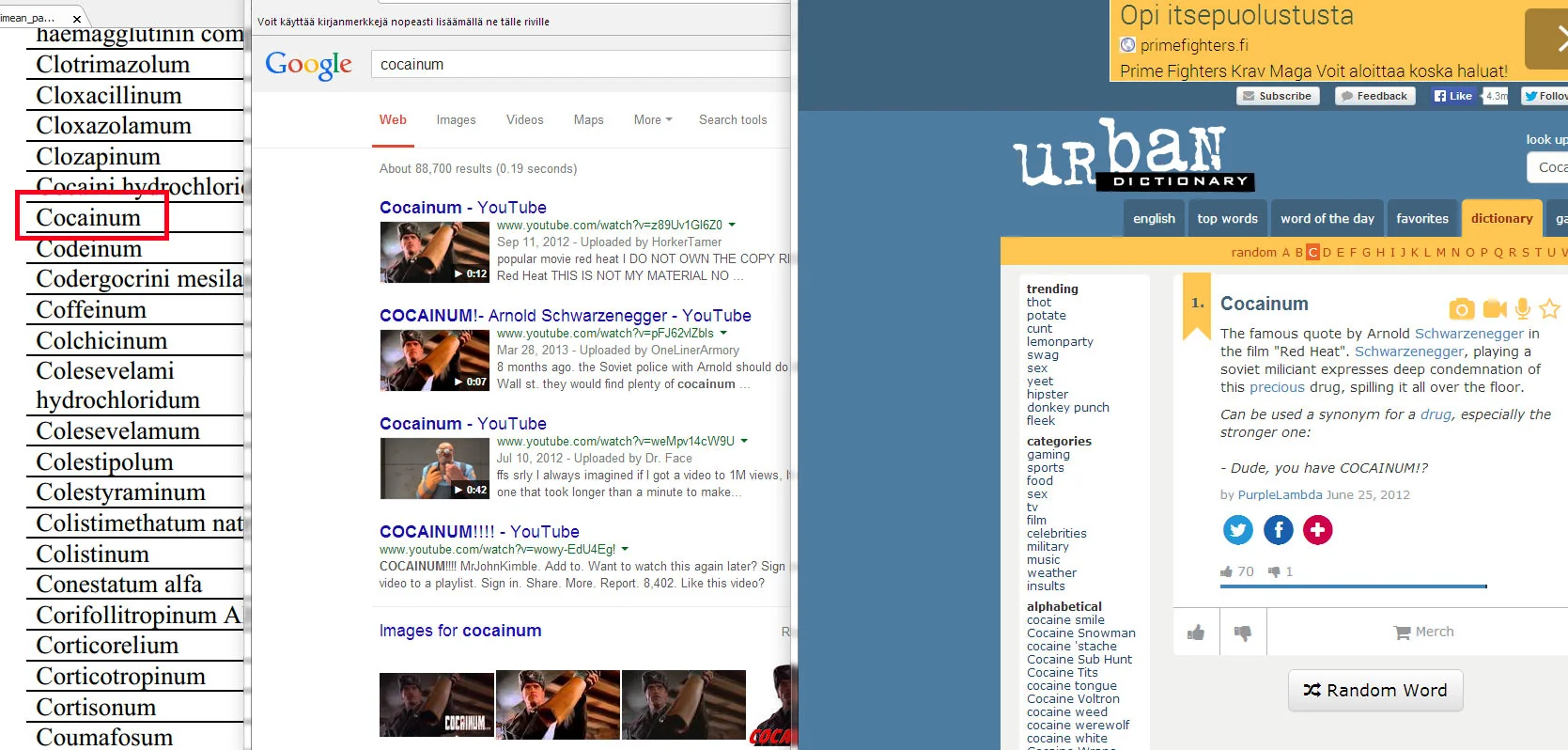
Task: Share the definition via the Facebook icon
Action: pos(1278,530)
